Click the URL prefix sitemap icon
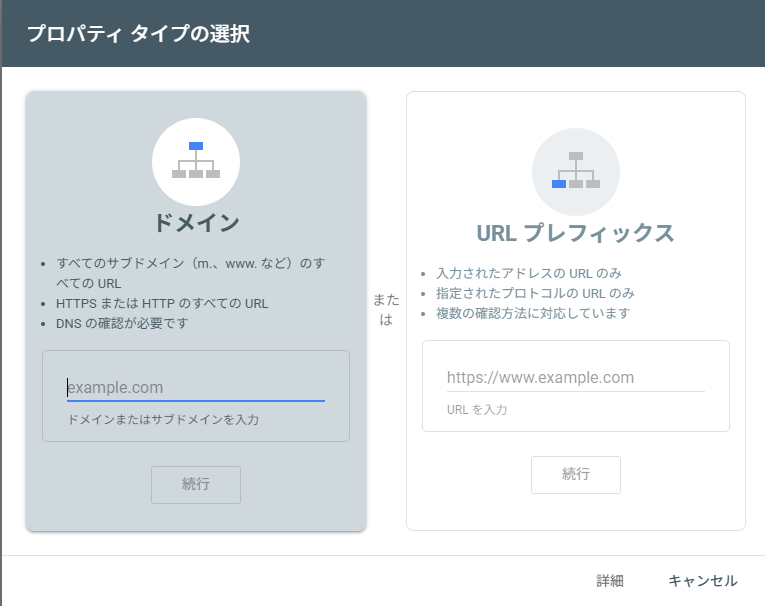 coord(575,171)
